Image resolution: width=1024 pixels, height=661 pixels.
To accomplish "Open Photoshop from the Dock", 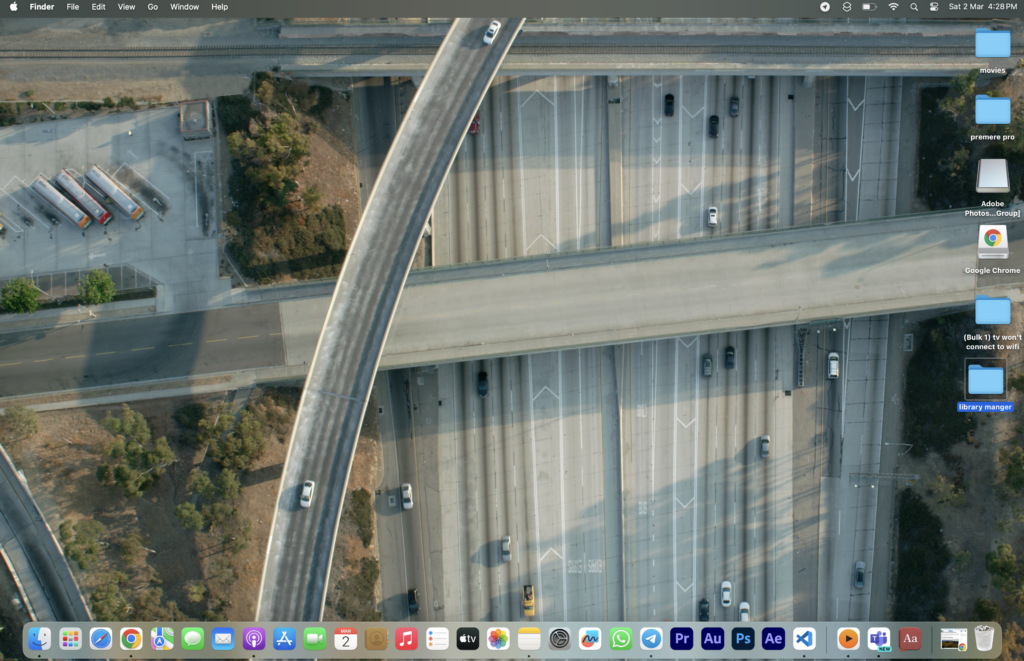I will point(742,638).
